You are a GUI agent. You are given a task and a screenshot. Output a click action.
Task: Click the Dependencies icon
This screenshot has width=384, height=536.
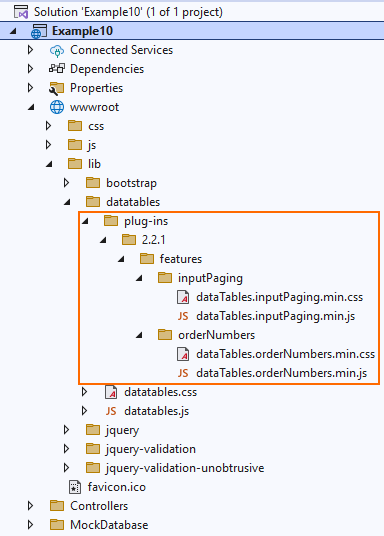click(57, 69)
